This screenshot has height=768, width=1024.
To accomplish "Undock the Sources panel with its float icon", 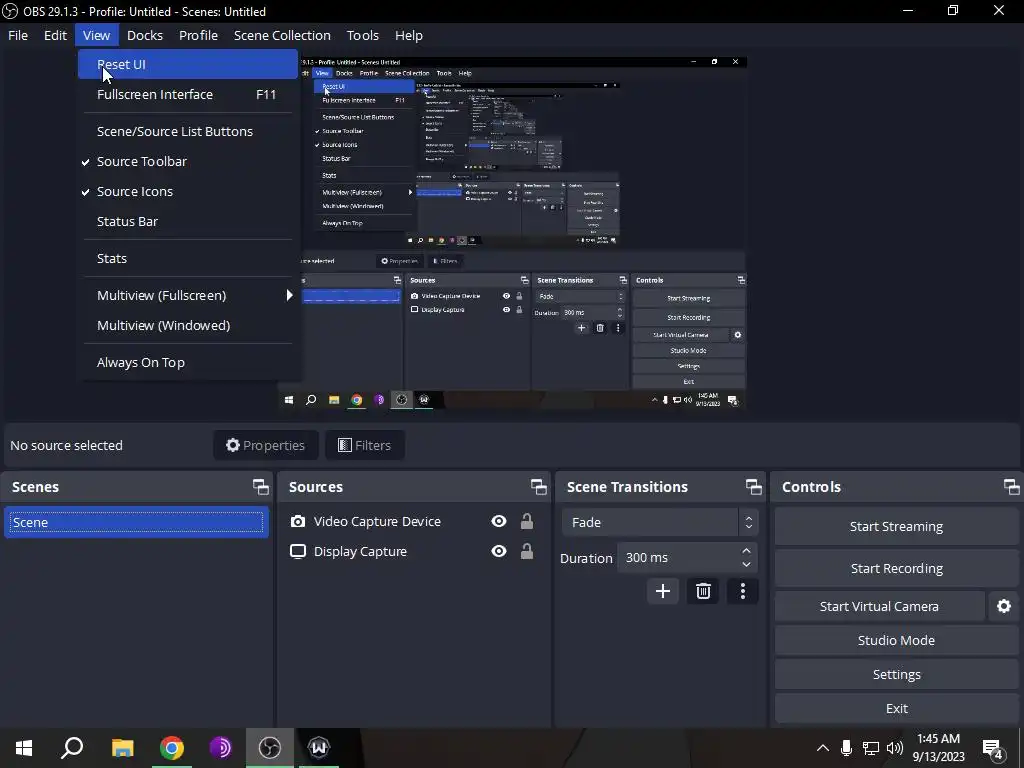I will [539, 487].
